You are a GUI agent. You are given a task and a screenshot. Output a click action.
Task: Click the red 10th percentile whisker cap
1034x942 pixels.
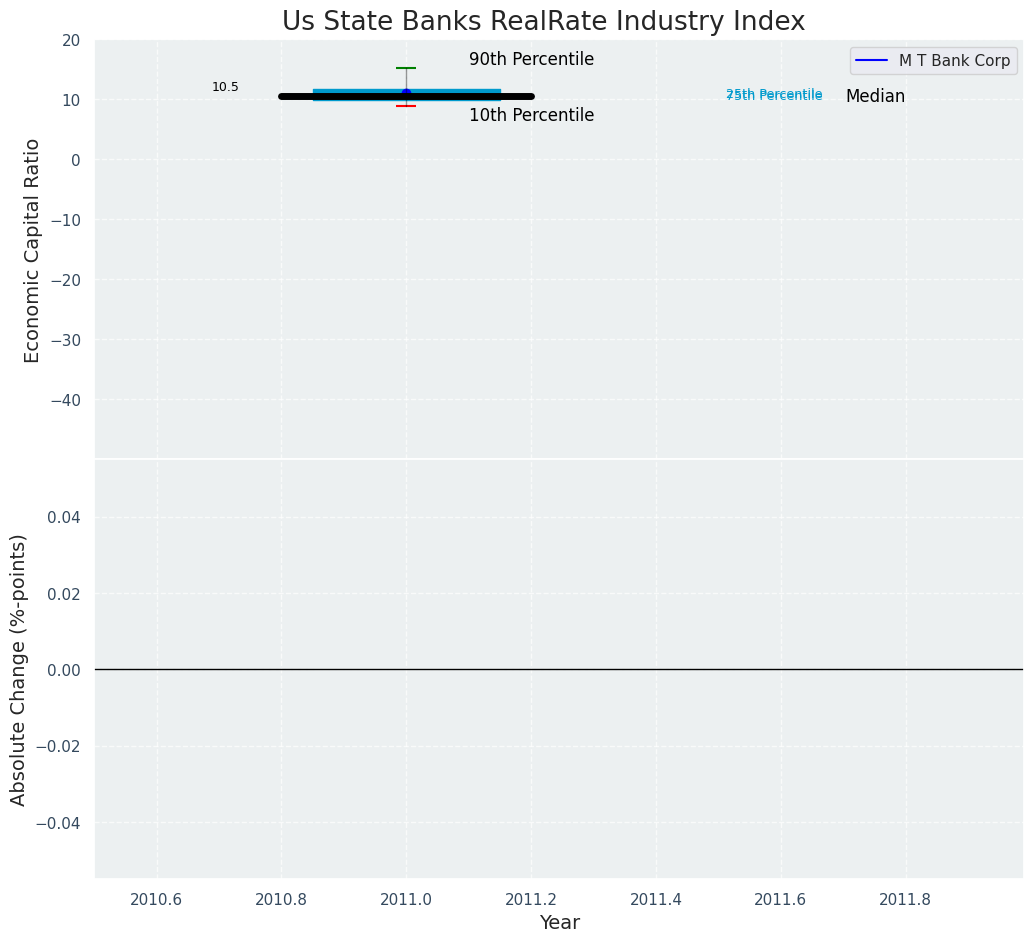click(x=406, y=106)
